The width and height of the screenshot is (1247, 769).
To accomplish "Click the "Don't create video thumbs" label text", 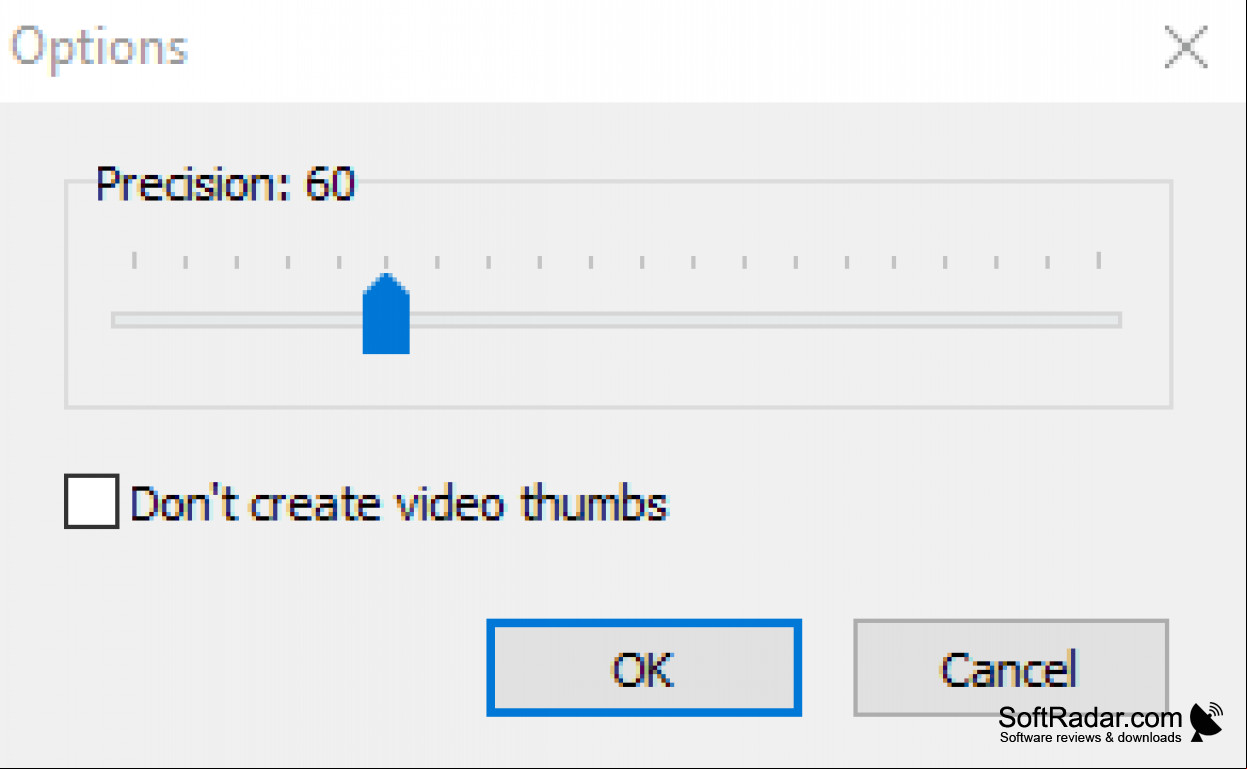I will [398, 502].
